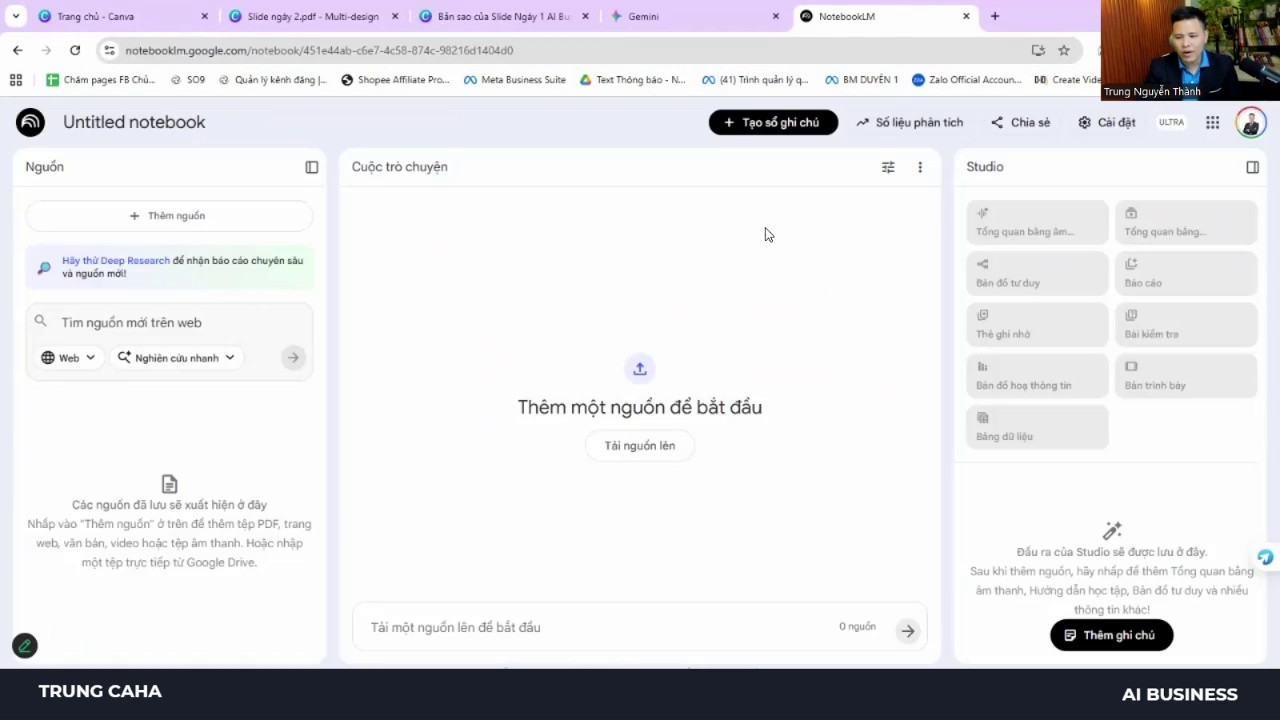Open the chat configuration sliders icon

coord(888,167)
